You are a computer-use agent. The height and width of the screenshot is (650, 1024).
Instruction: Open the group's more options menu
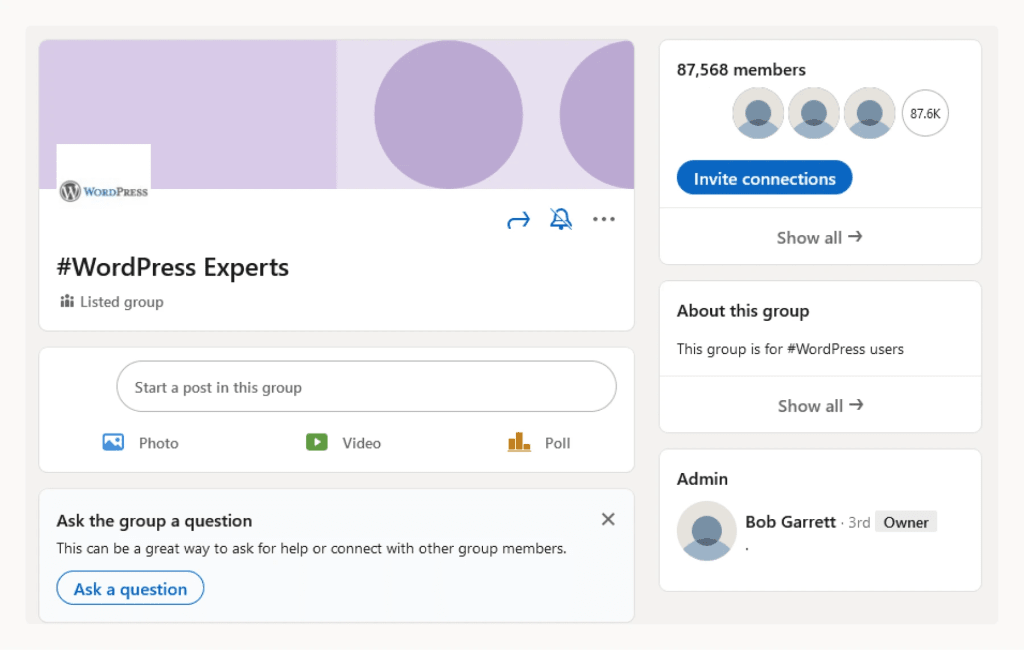[x=604, y=218]
